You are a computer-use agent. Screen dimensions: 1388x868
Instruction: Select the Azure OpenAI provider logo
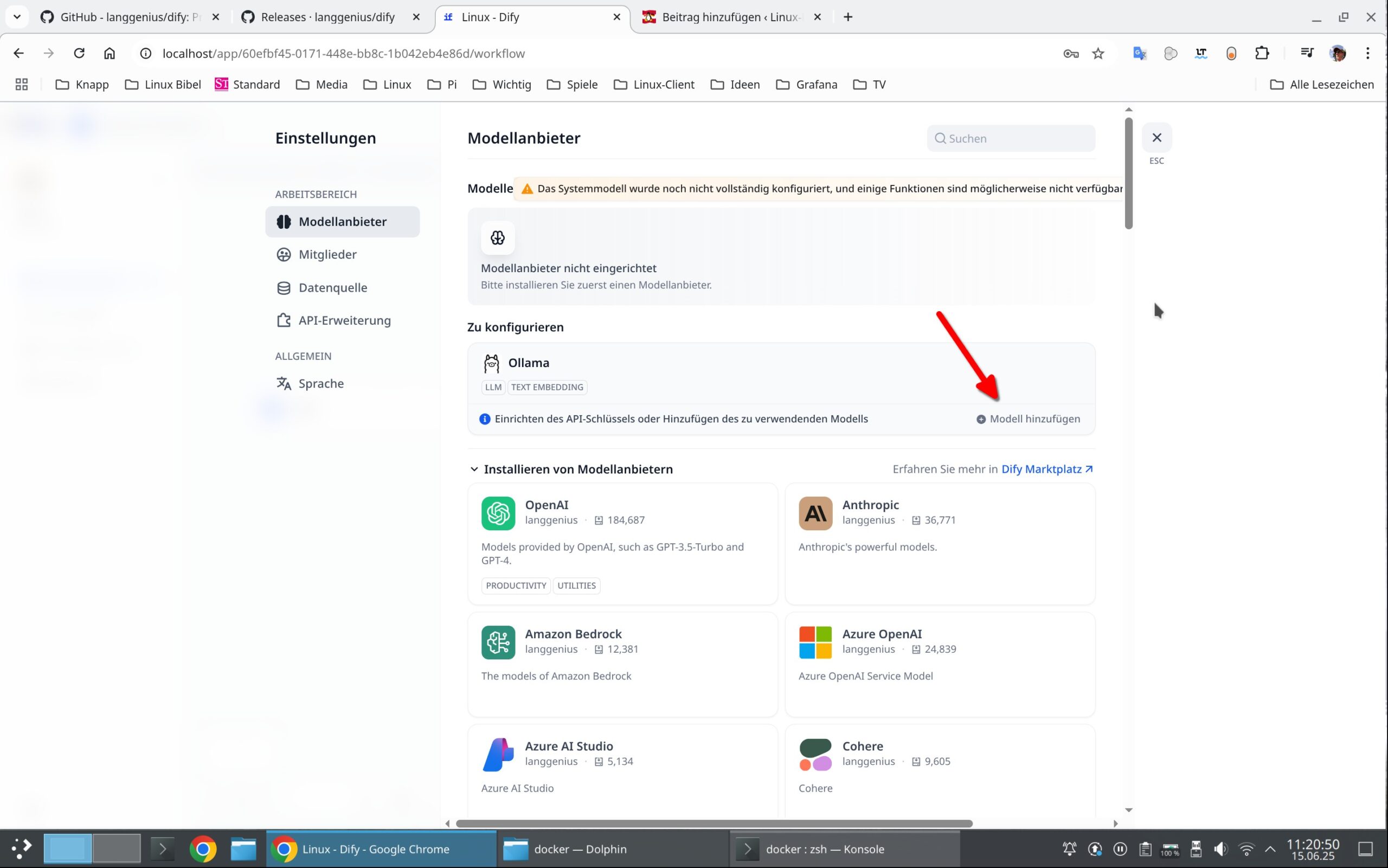pyautogui.click(x=815, y=642)
